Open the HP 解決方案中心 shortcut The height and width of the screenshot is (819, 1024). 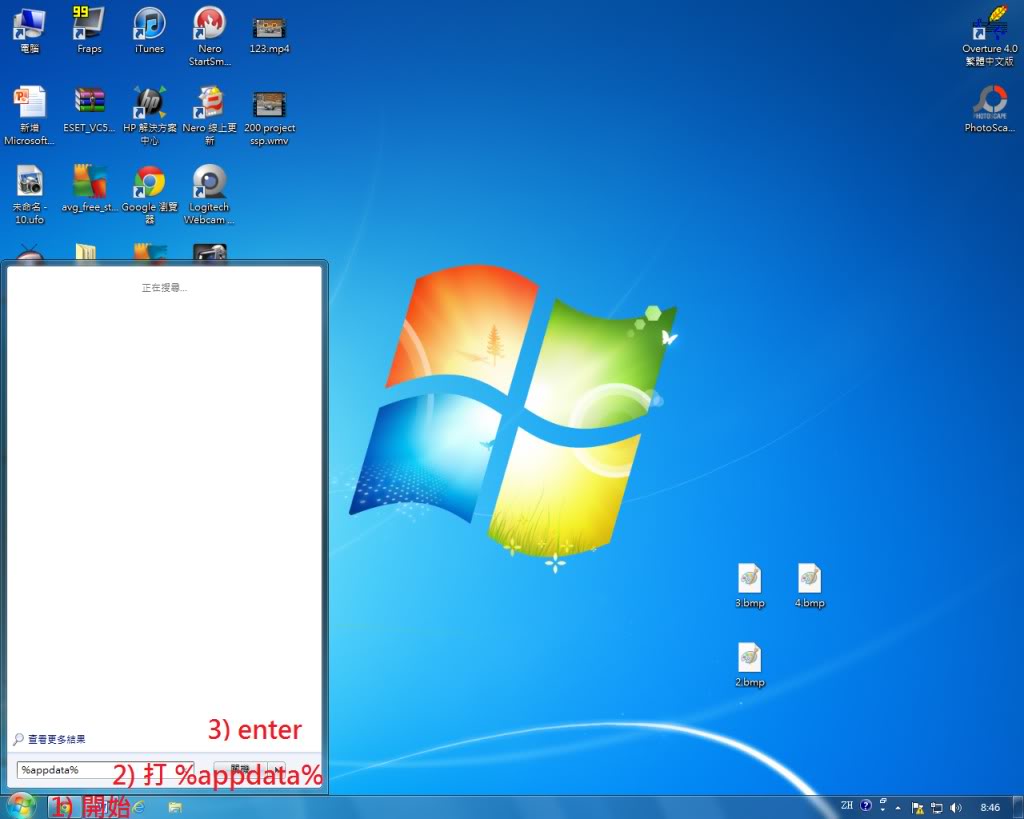[x=150, y=115]
